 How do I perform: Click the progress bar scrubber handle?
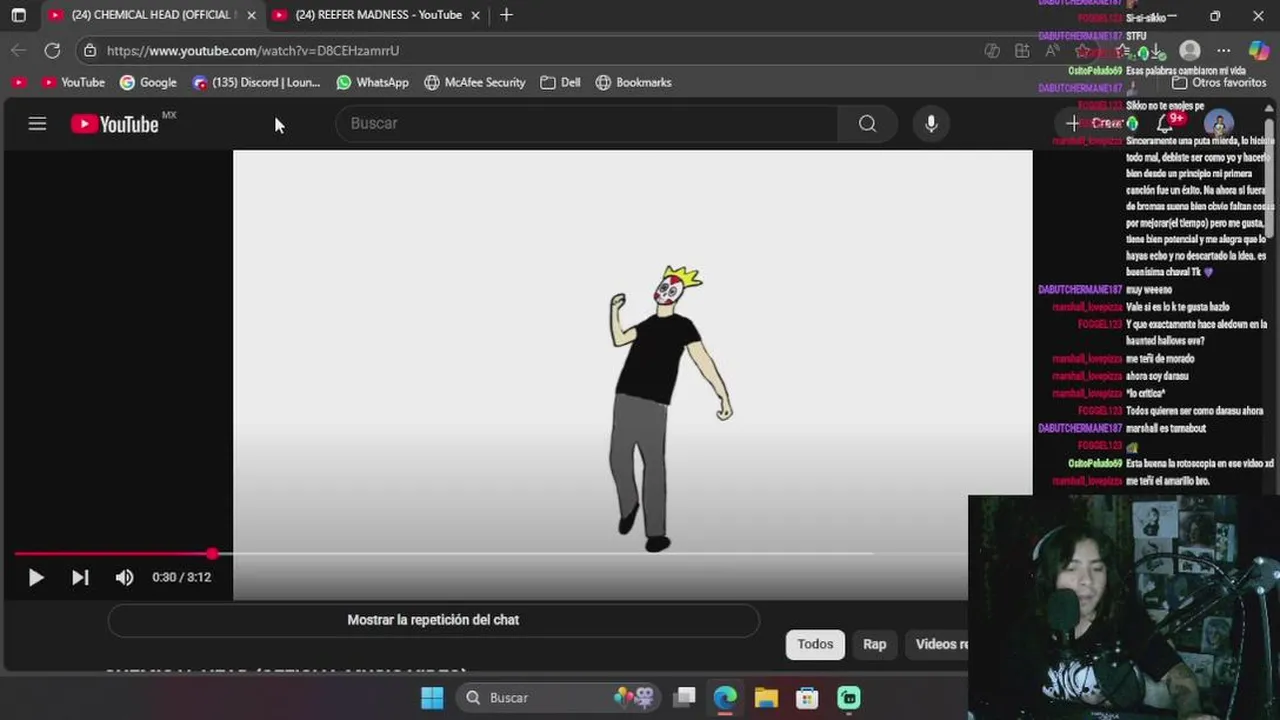(212, 553)
